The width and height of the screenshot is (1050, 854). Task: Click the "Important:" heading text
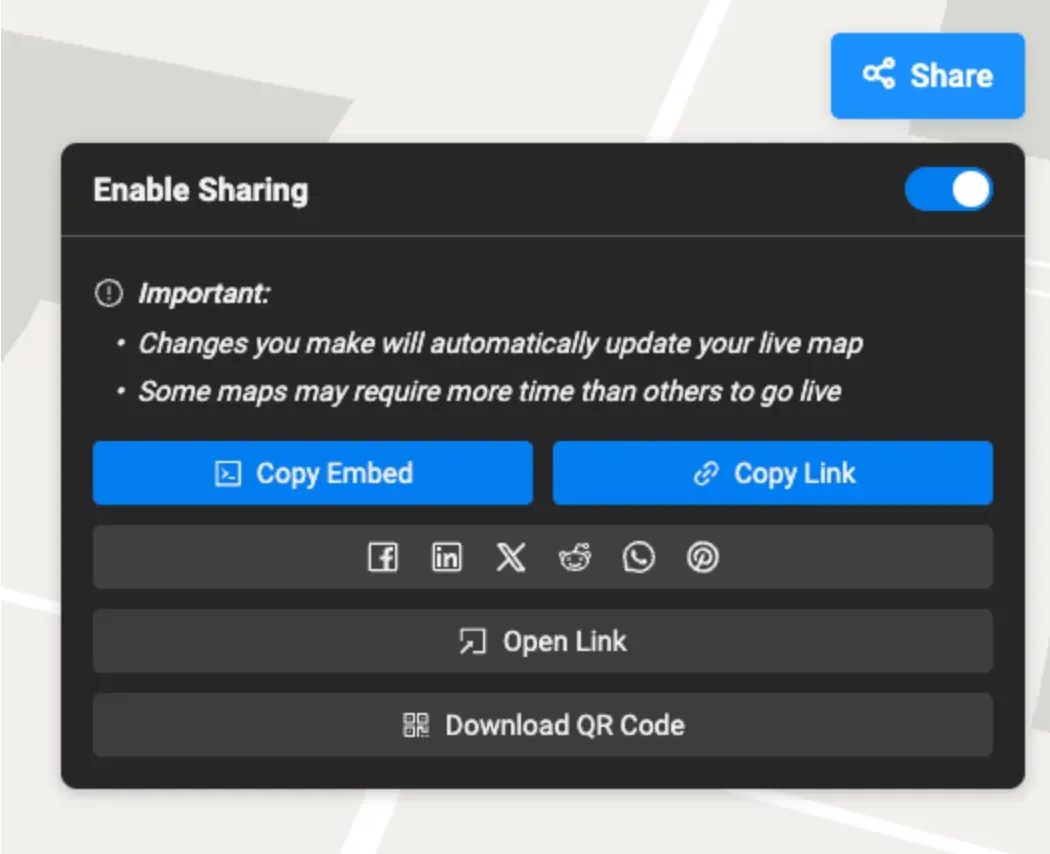click(204, 293)
